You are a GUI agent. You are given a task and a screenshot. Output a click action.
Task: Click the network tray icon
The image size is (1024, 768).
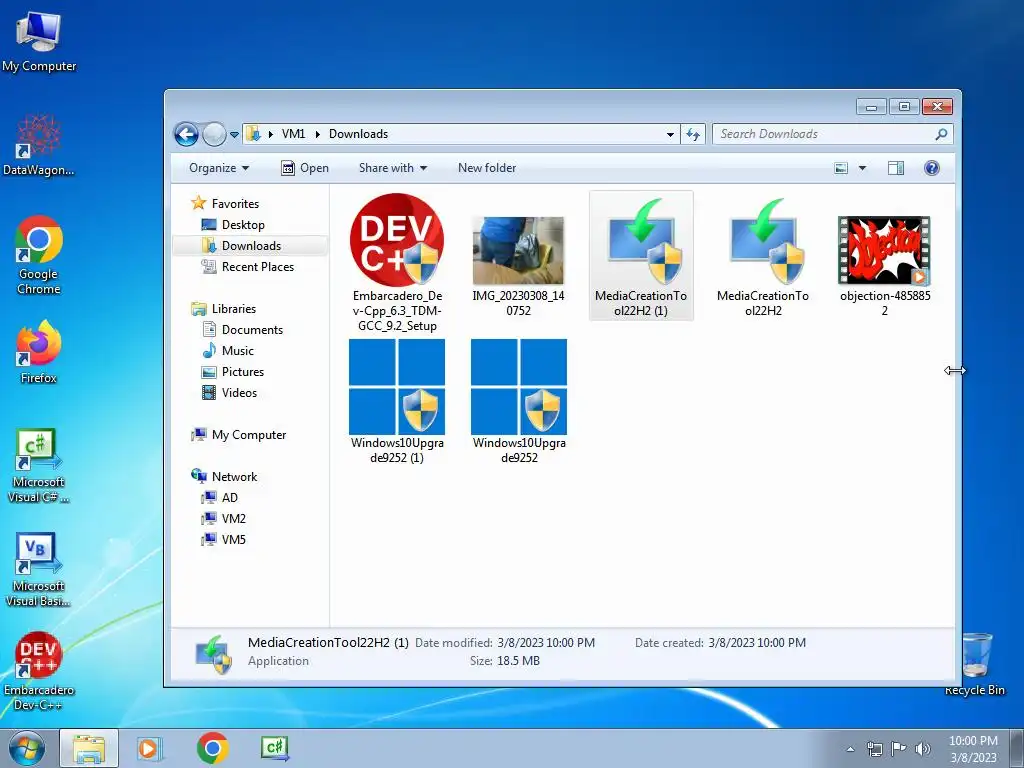click(874, 749)
